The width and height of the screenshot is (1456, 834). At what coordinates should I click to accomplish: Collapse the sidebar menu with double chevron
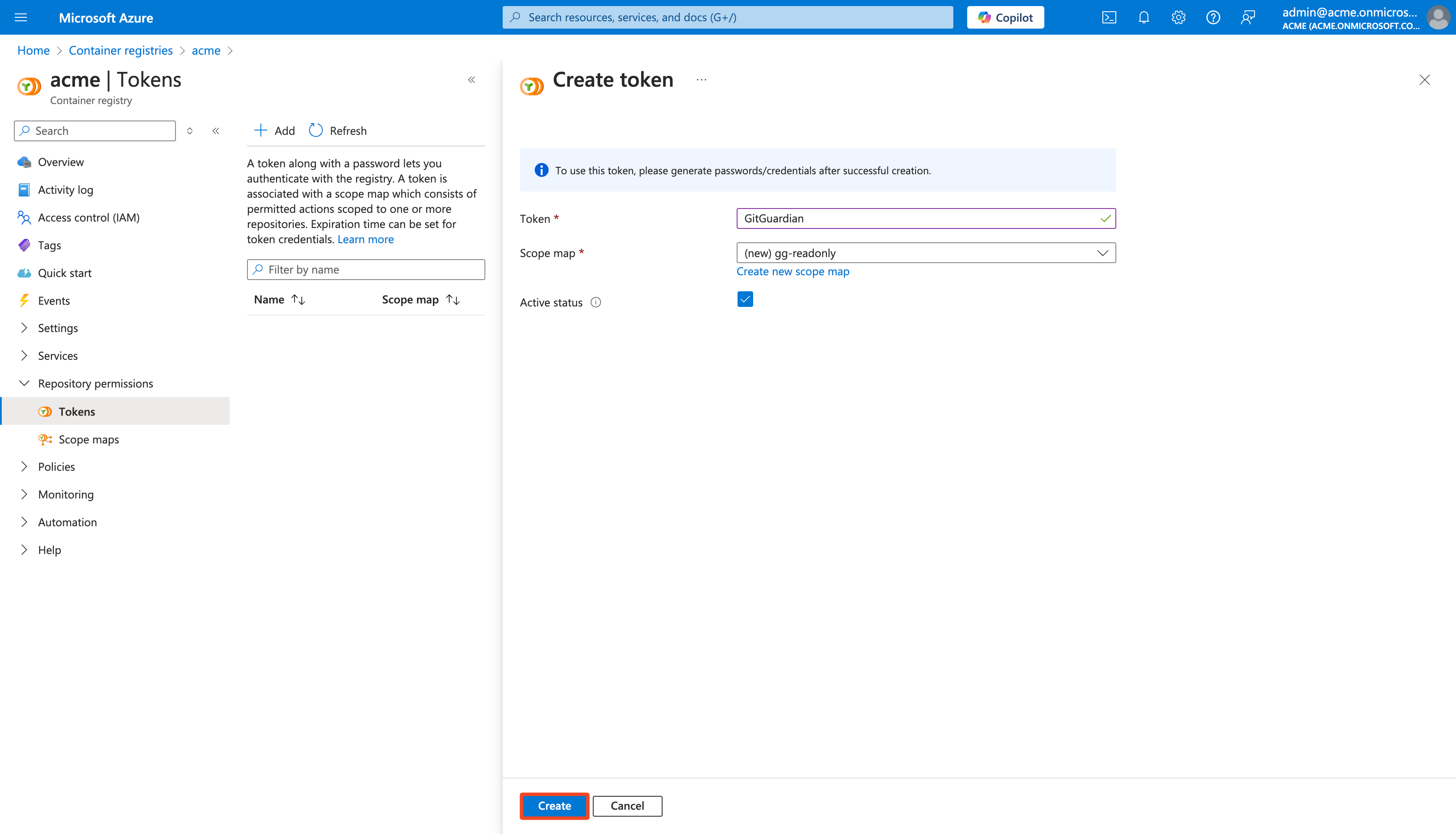216,130
